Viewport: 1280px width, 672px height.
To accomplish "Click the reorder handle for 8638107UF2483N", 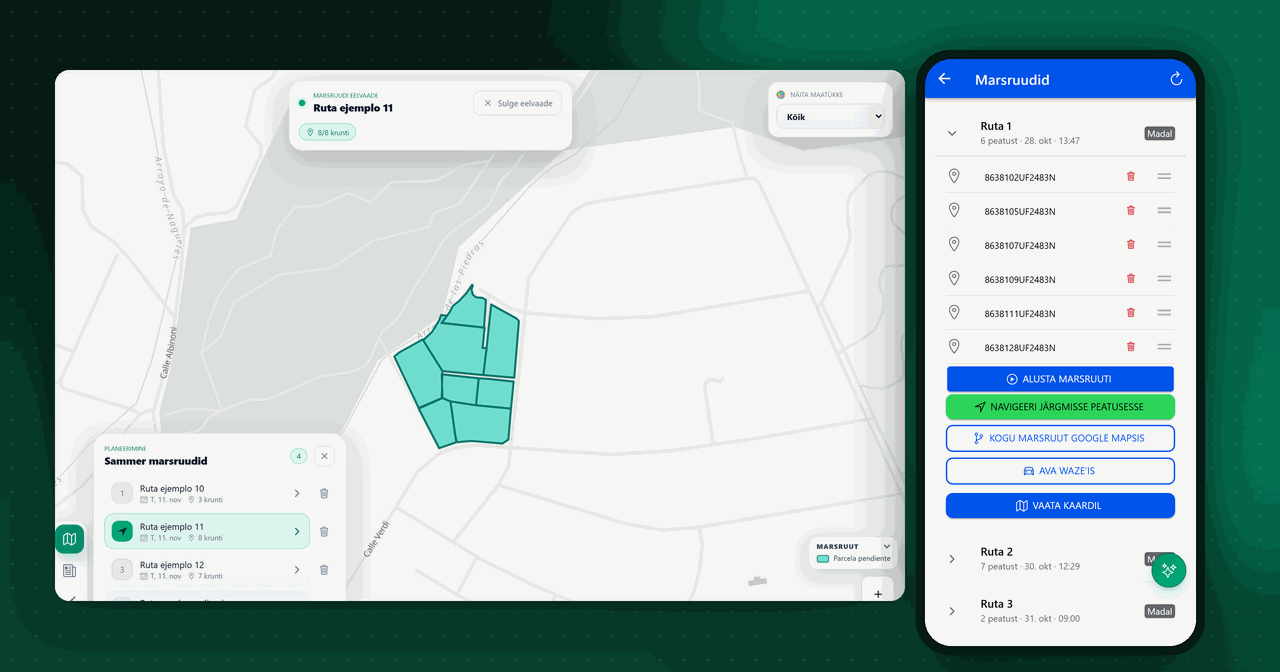I will pyautogui.click(x=1164, y=244).
